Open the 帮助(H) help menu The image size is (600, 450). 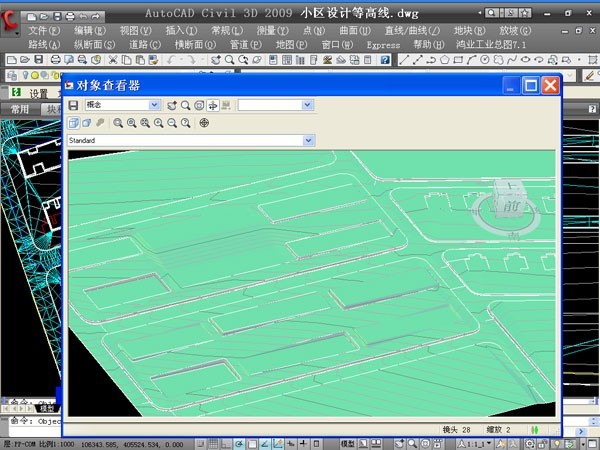[x=429, y=45]
